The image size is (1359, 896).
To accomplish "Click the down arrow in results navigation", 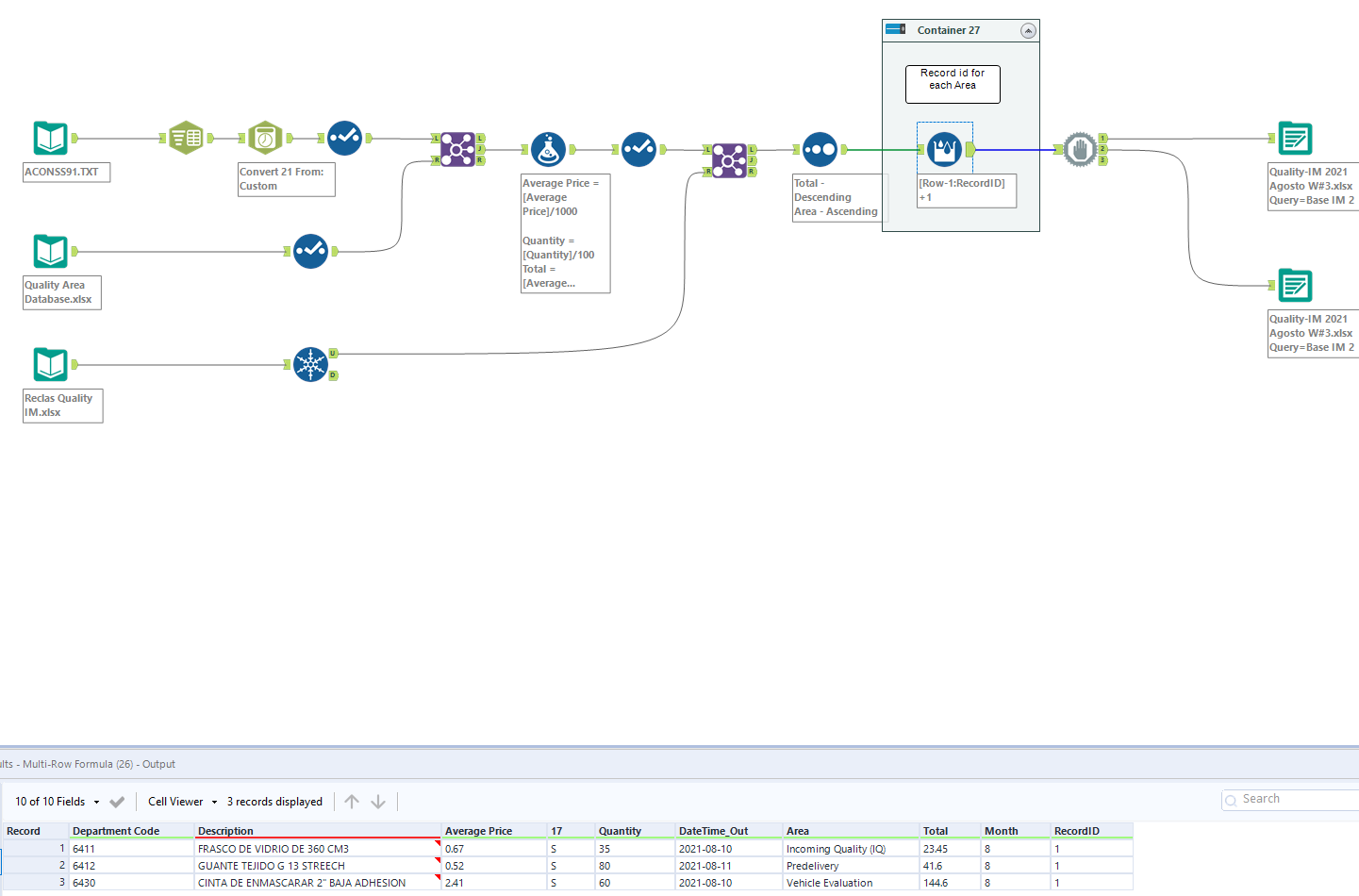I will (x=377, y=802).
